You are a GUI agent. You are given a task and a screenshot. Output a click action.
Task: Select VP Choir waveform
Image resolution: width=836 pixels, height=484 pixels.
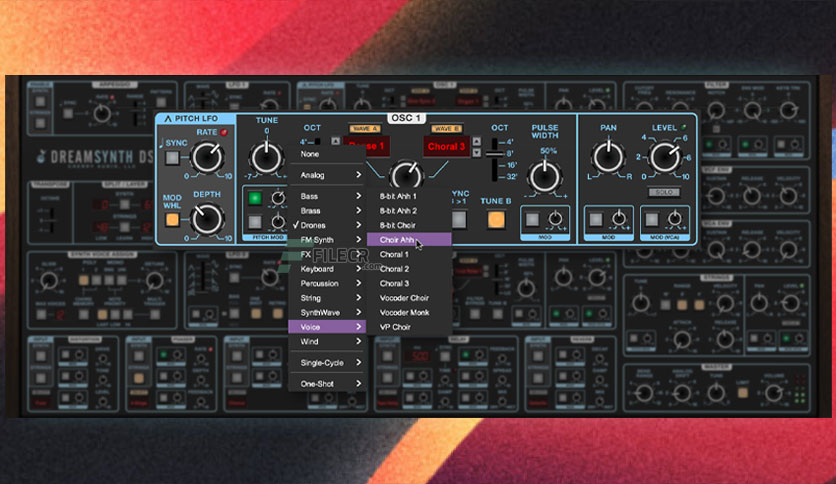point(409,327)
